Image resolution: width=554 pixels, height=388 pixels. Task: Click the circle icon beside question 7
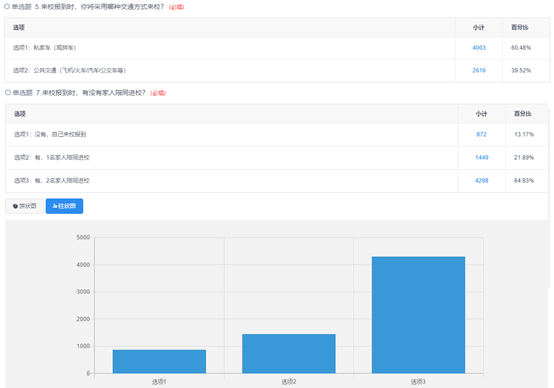pos(8,93)
